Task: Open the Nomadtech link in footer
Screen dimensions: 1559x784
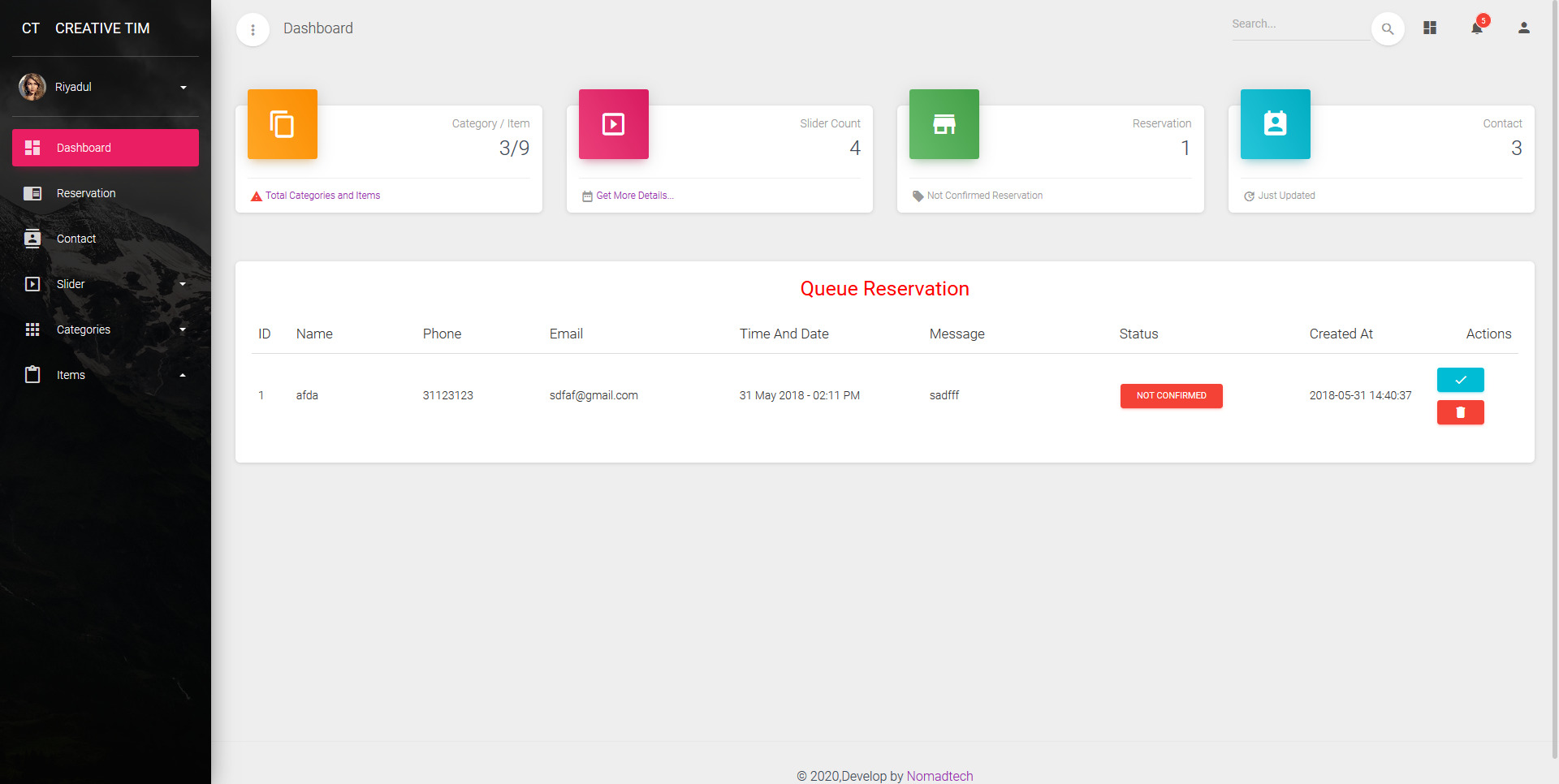Action: [x=939, y=776]
